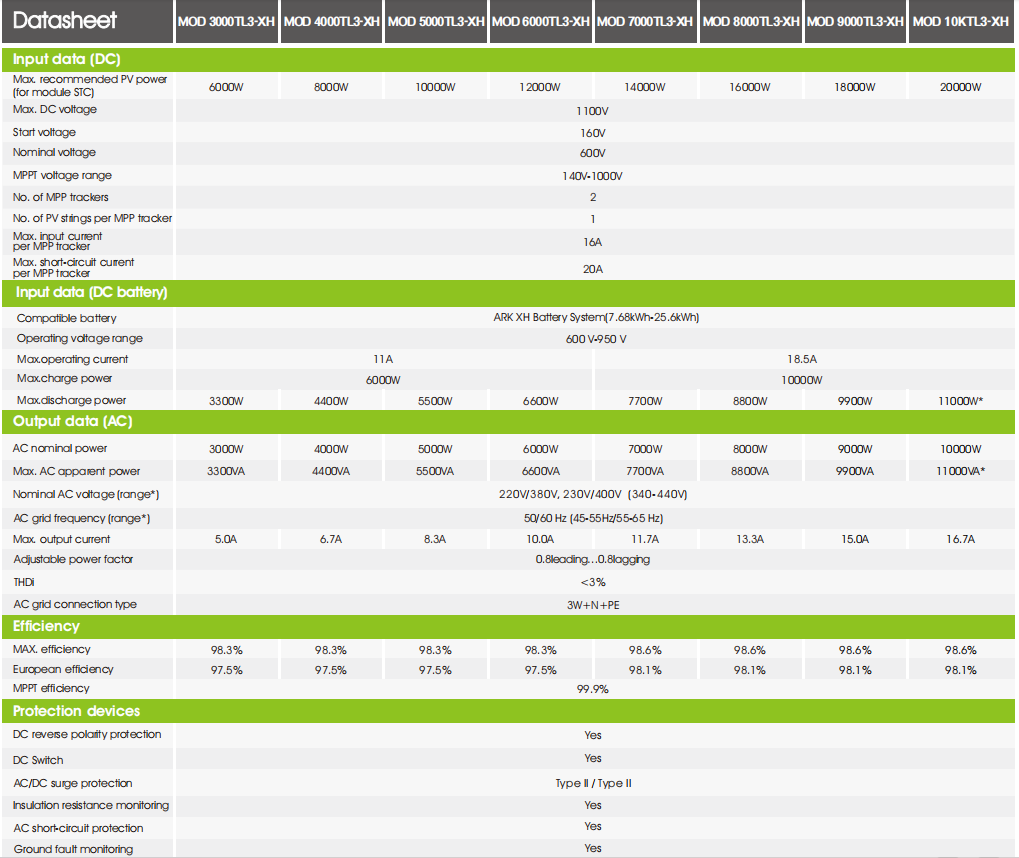Click the 97.5% European efficiency for MOD 5000TL3-XH
The image size is (1019, 858).
tap(435, 670)
